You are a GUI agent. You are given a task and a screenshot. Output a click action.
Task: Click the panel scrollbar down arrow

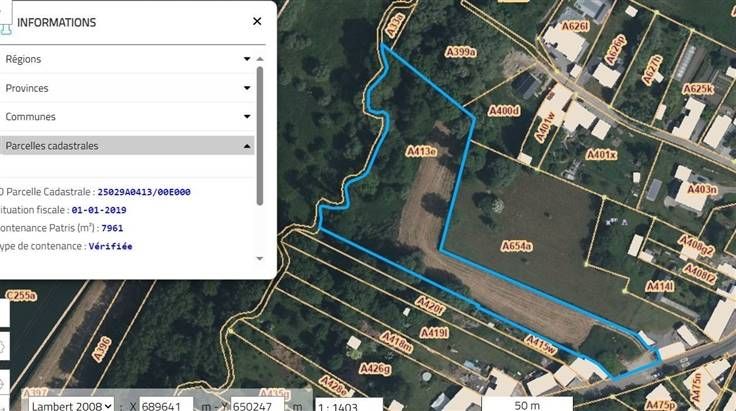point(260,259)
